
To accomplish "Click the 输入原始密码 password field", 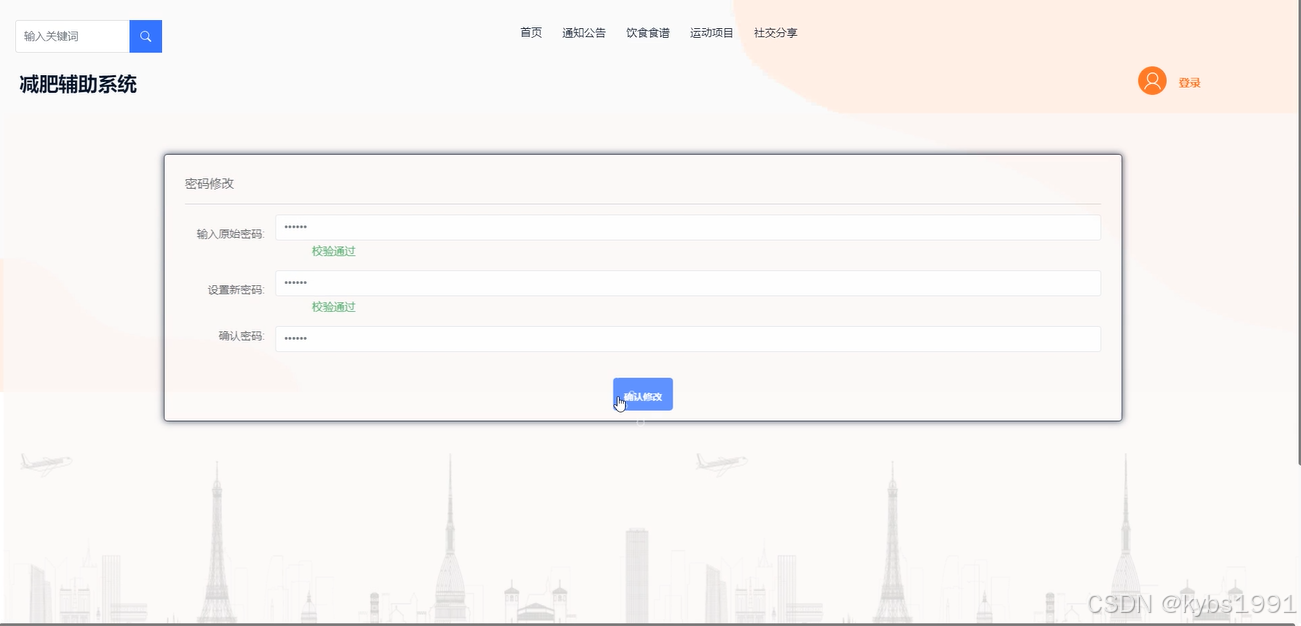I will pyautogui.click(x=688, y=228).
